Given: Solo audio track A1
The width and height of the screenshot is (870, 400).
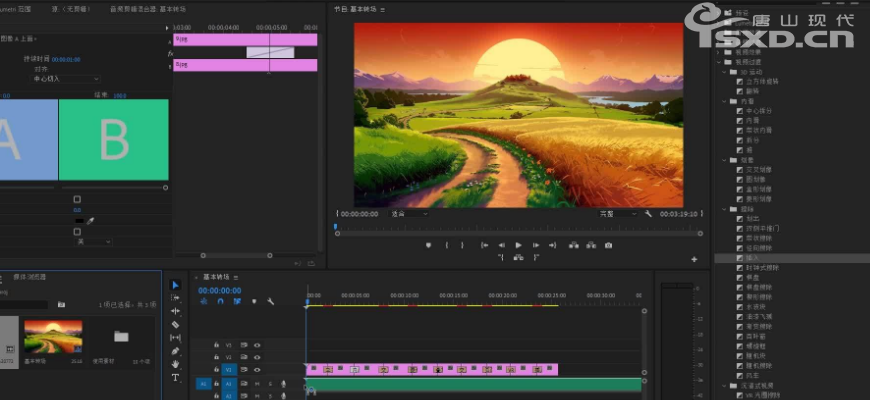Looking at the screenshot, I should pos(270,383).
